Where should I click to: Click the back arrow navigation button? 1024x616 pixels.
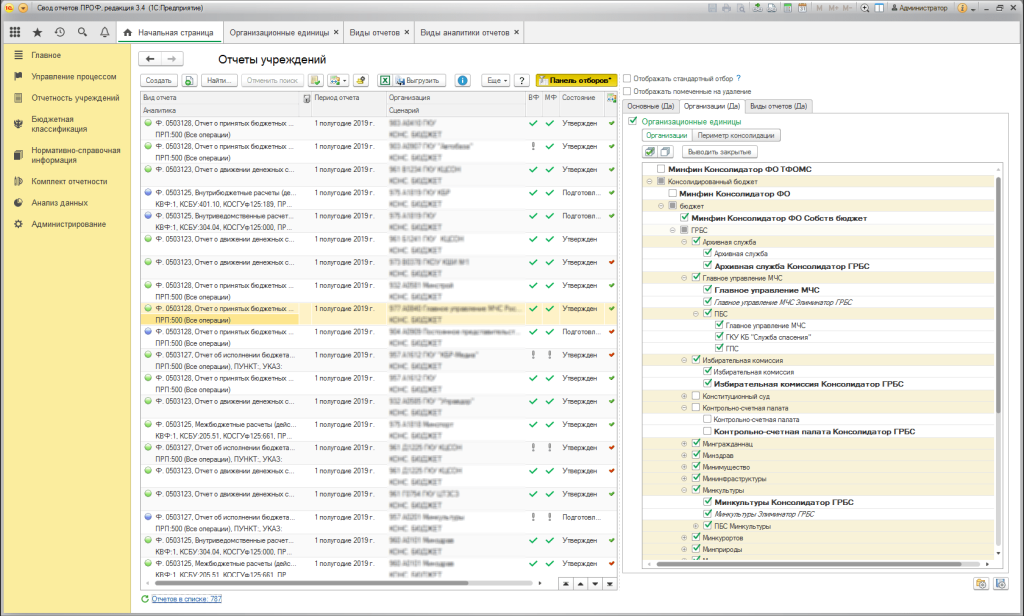150,59
